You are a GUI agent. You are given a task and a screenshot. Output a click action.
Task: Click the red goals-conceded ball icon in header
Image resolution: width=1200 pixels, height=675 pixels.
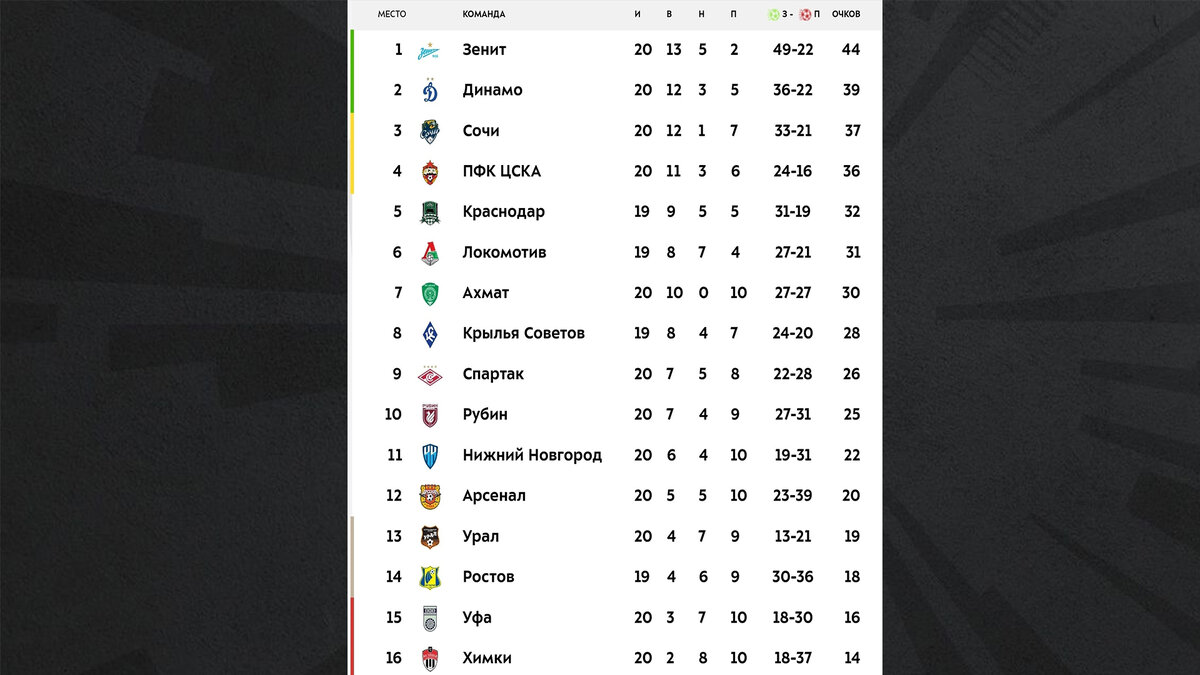coord(805,14)
